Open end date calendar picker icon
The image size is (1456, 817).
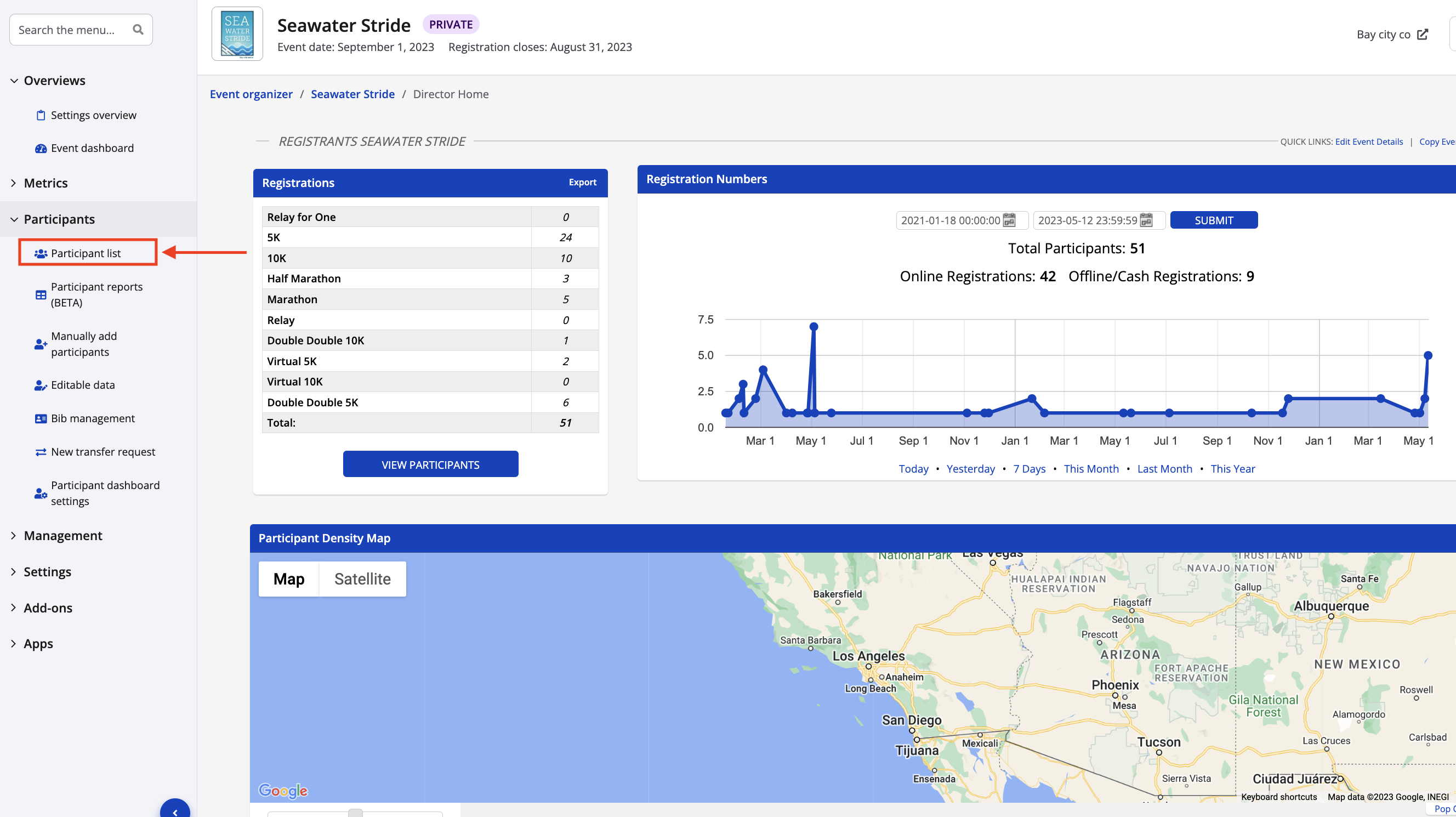pos(1146,220)
